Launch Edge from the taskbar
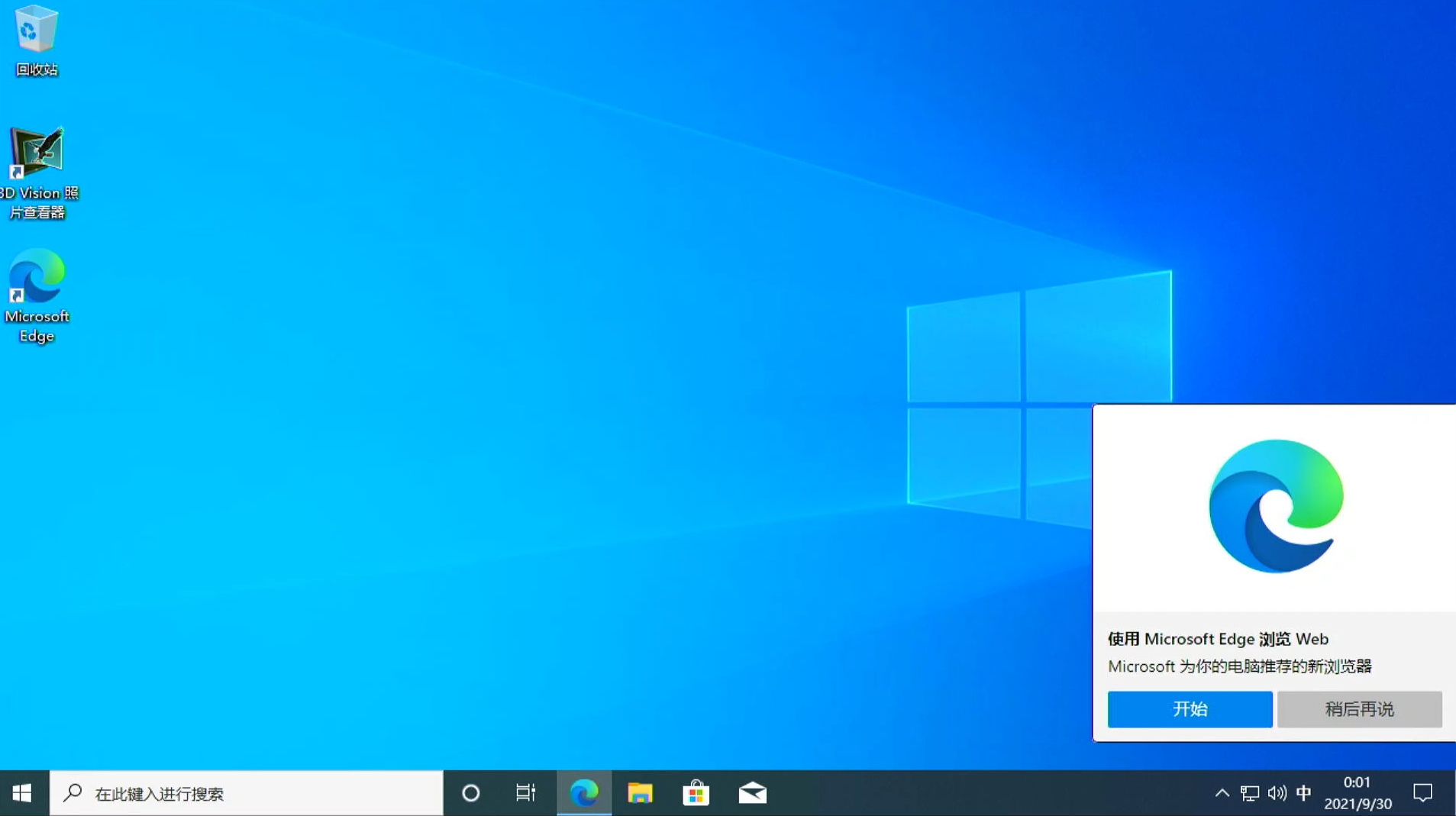The width and height of the screenshot is (1456, 816). click(583, 793)
